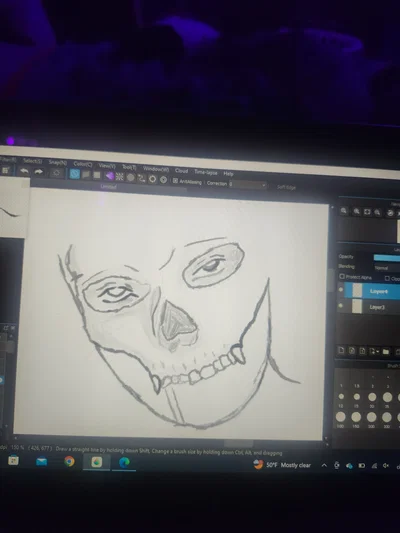400x533 pixels.
Task: Open the Correction dropdown
Action: [x=247, y=185]
